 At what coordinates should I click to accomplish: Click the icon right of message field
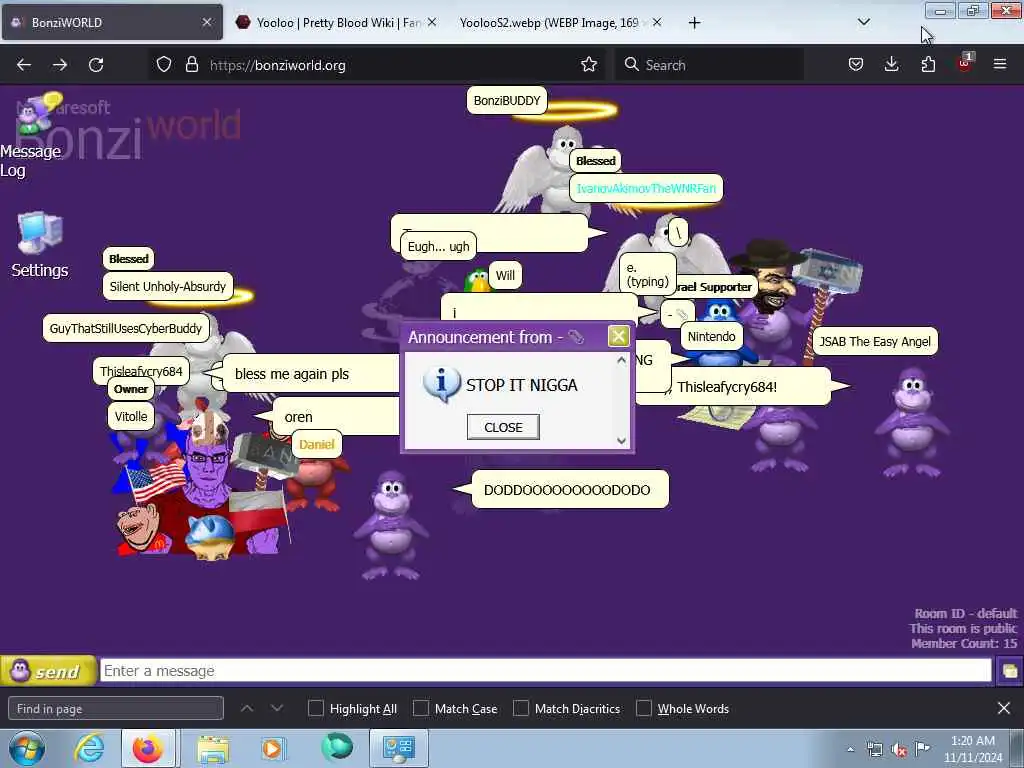coord(1009,671)
